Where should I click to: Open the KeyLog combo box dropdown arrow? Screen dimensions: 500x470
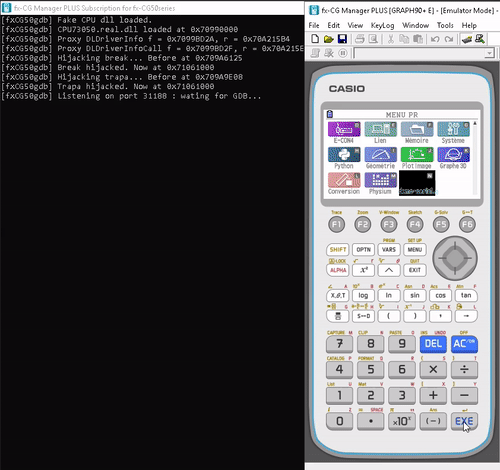click(x=489, y=53)
